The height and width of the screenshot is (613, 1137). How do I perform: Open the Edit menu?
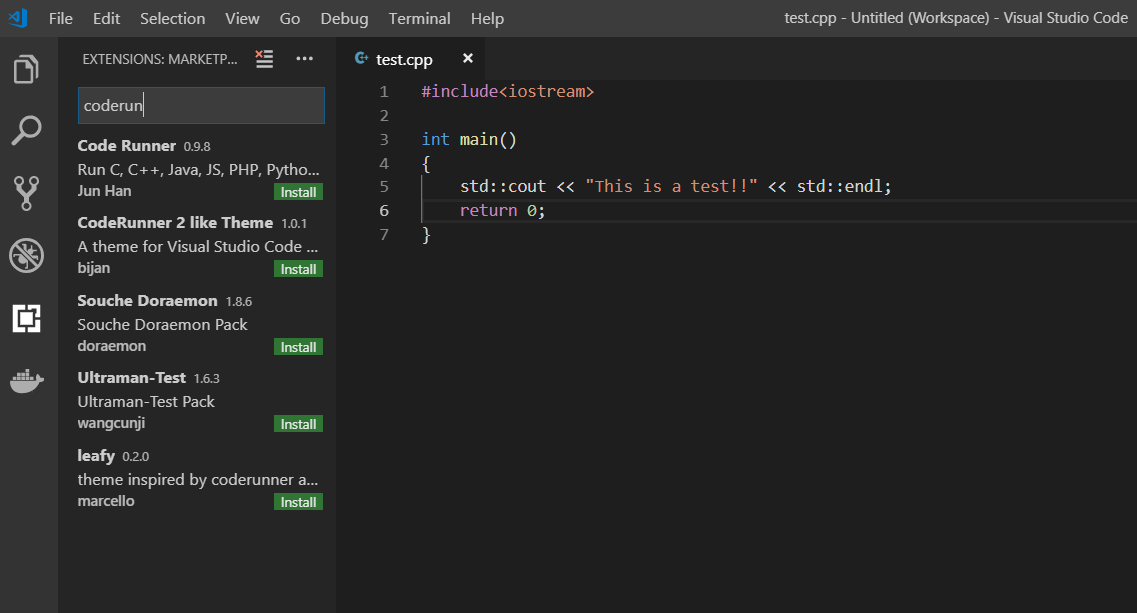tap(107, 18)
